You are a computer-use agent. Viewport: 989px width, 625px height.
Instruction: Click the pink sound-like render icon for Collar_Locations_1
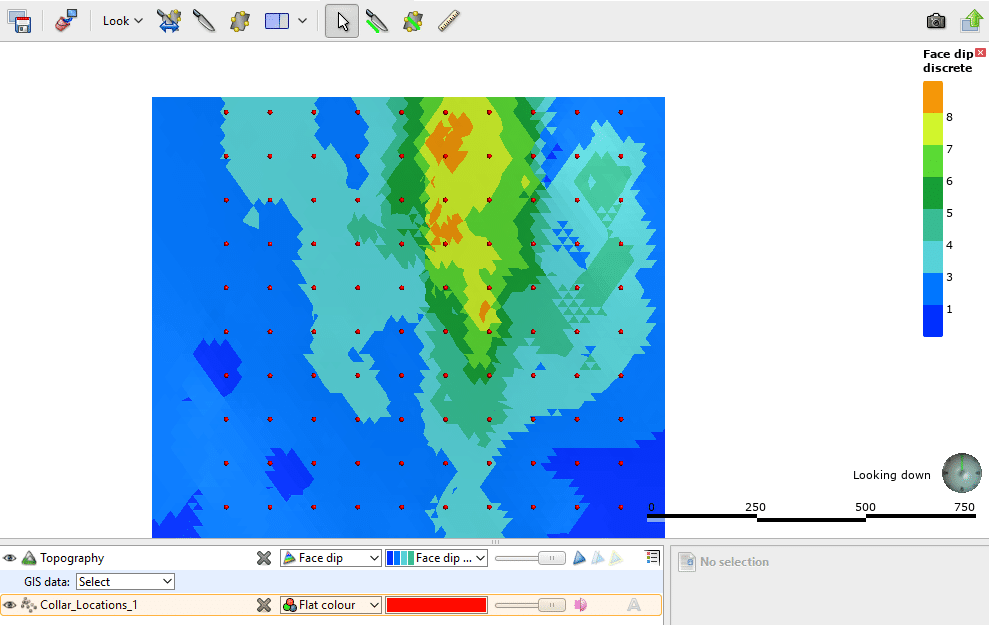[583, 604]
